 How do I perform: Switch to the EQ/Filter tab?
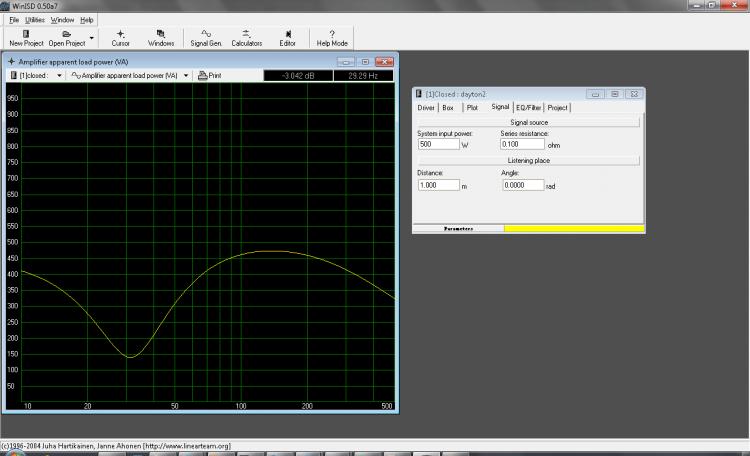click(x=528, y=107)
